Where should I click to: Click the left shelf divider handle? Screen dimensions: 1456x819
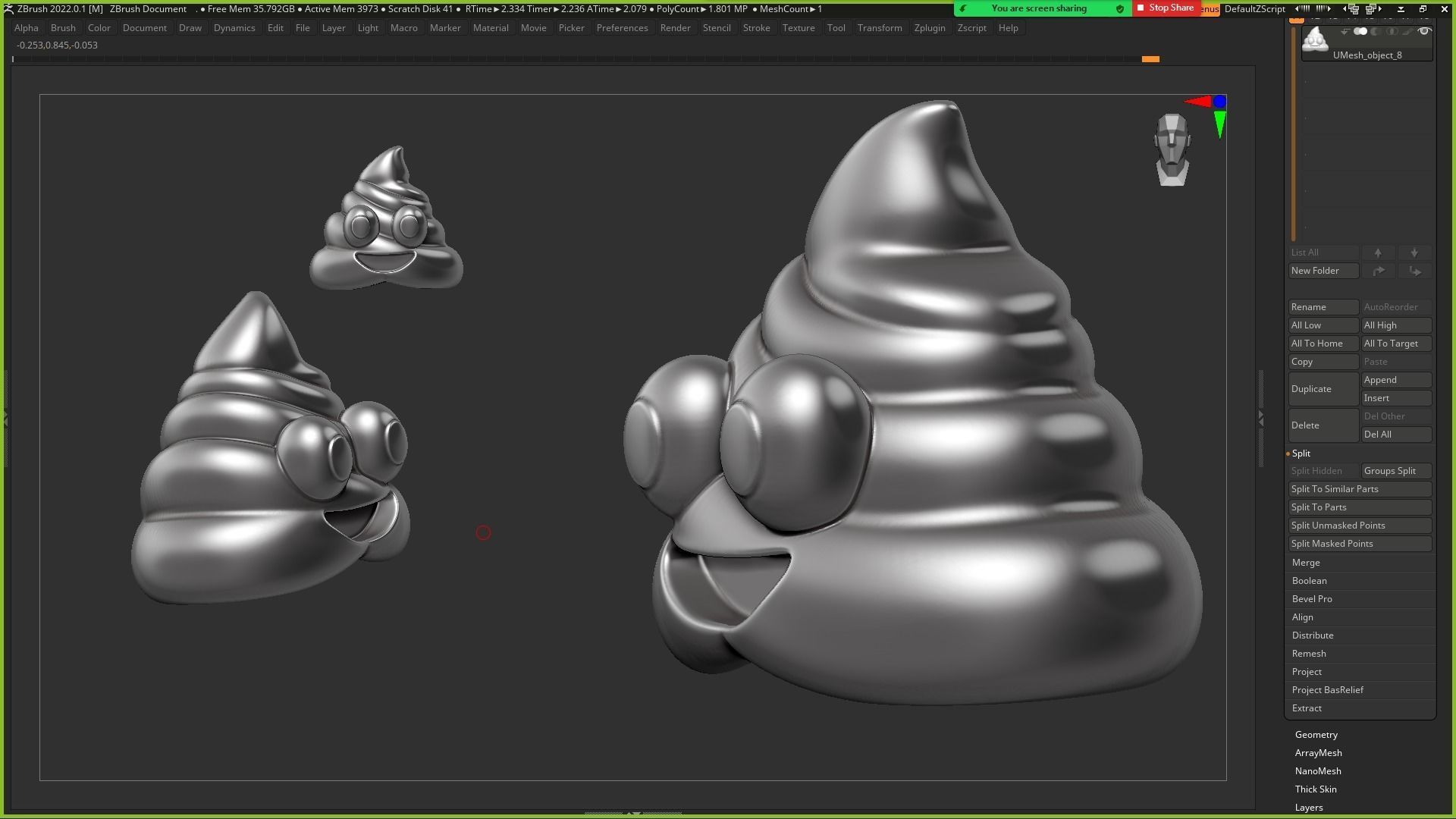click(5, 419)
